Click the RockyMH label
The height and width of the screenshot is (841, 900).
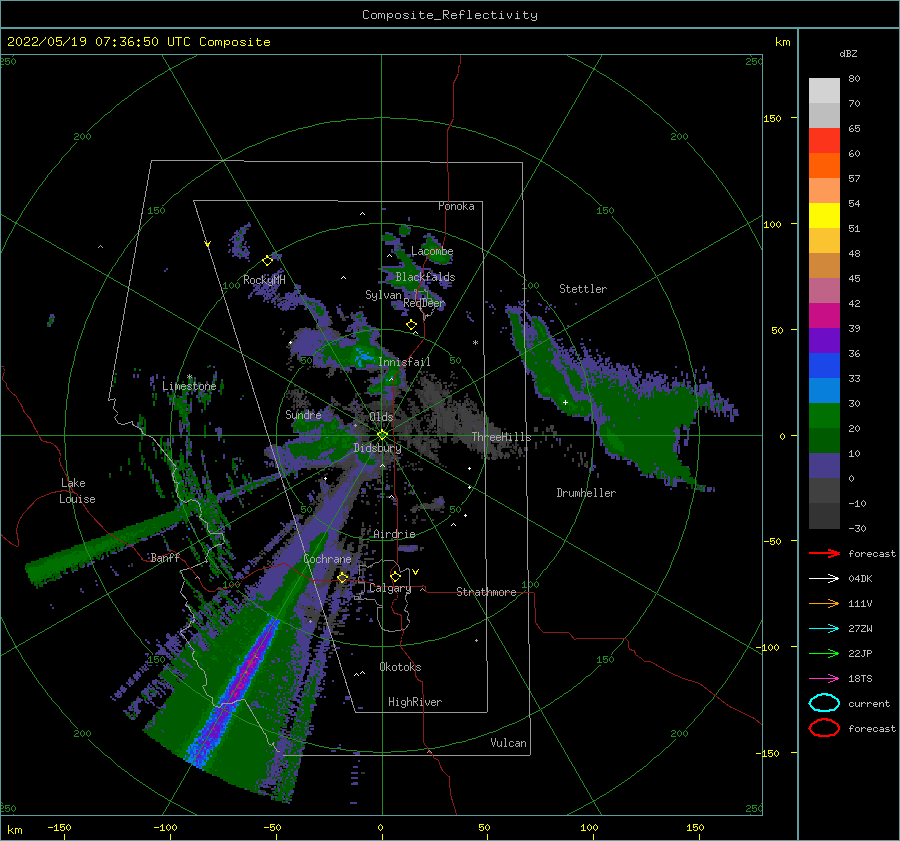264,280
